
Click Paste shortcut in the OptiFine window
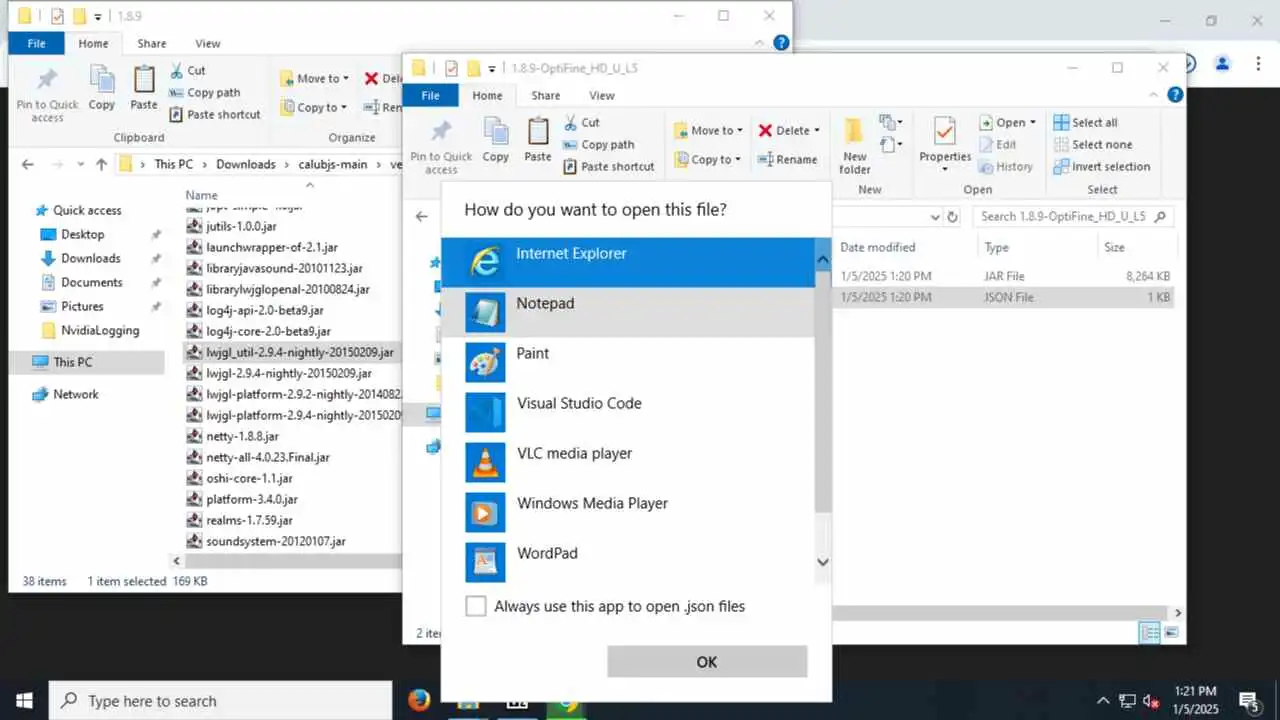click(x=608, y=166)
